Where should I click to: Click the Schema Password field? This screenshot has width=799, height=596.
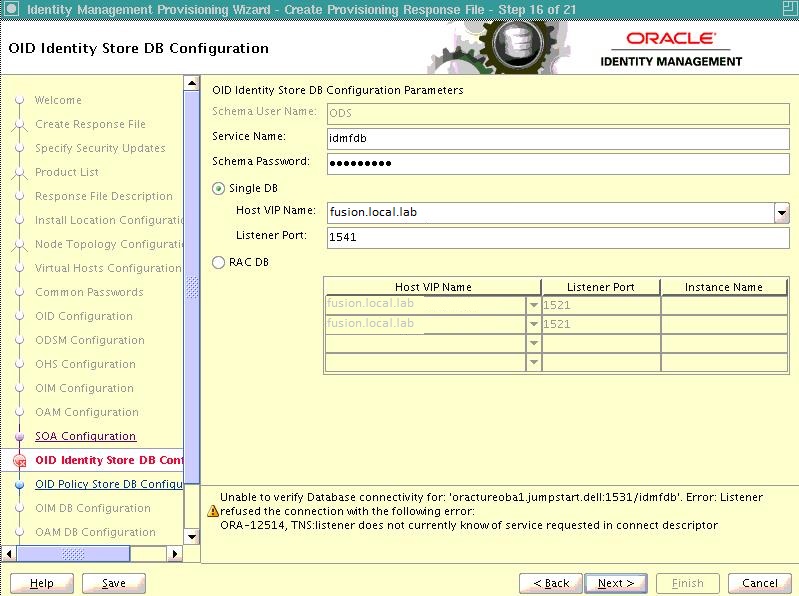pyautogui.click(x=558, y=164)
